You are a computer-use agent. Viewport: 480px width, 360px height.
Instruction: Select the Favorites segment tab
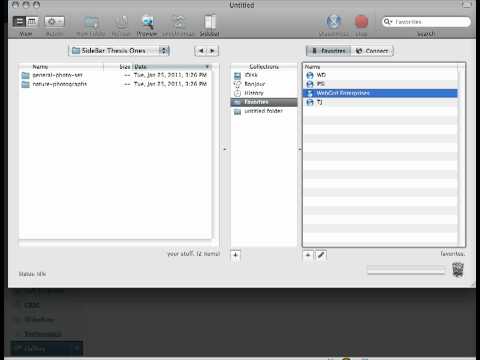(329, 51)
